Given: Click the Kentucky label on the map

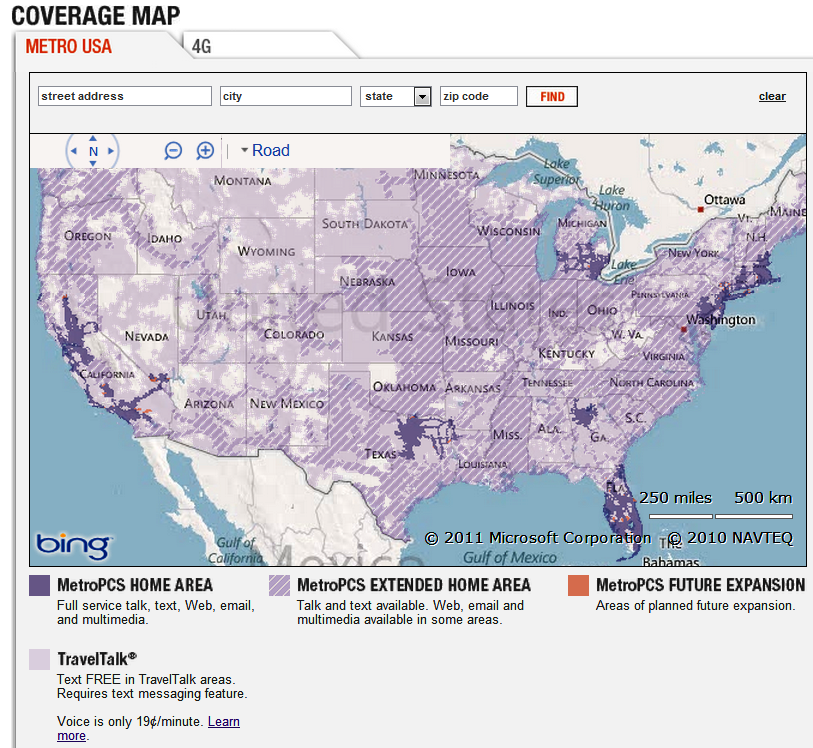Looking at the screenshot, I should click(566, 354).
